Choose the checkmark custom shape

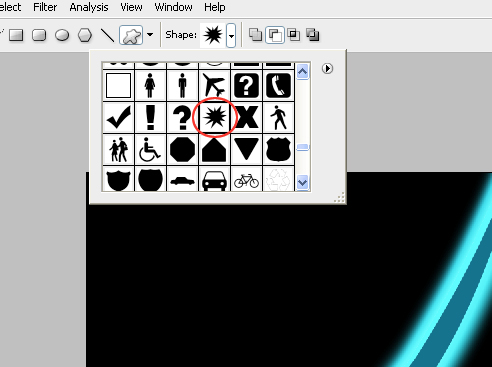(118, 117)
